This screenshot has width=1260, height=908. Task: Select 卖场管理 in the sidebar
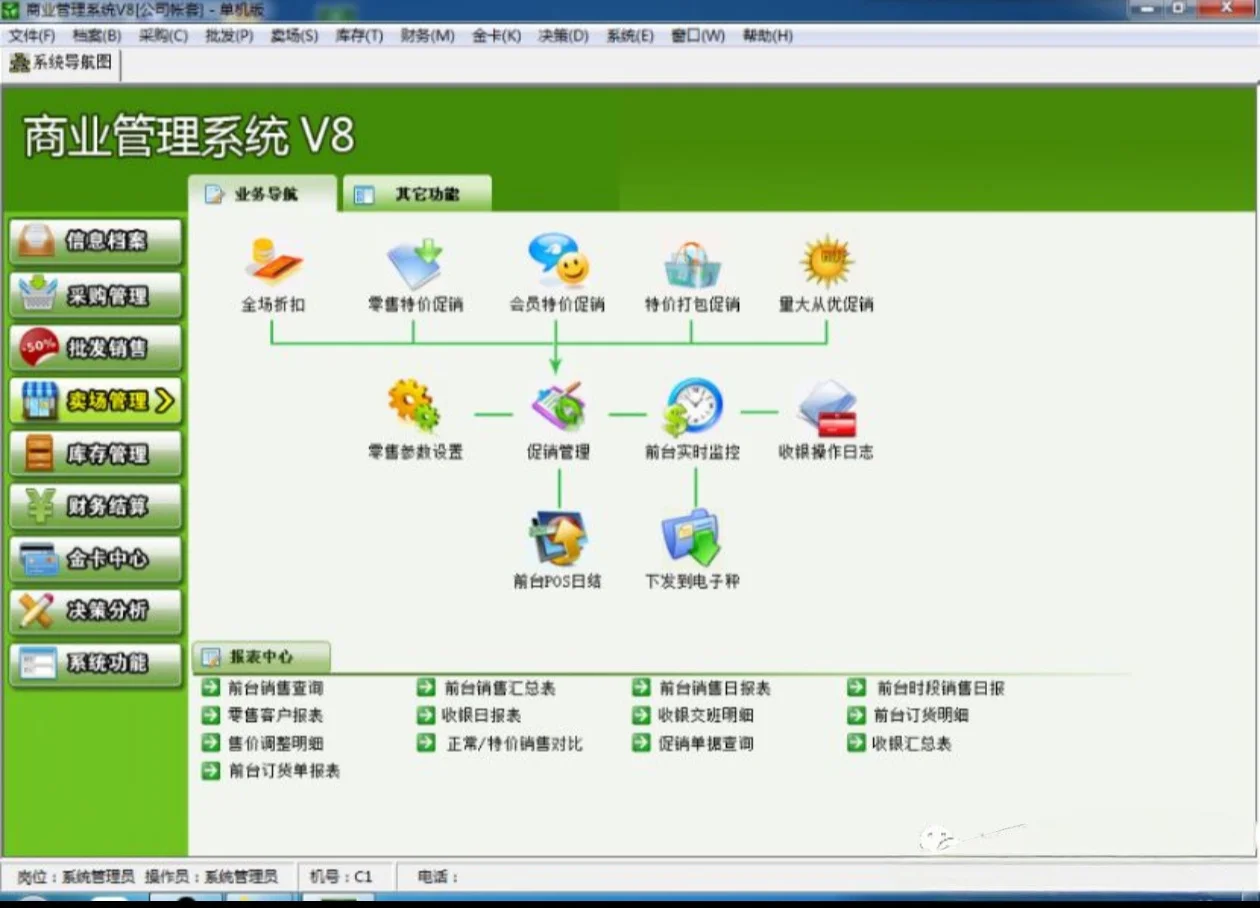pyautogui.click(x=96, y=401)
